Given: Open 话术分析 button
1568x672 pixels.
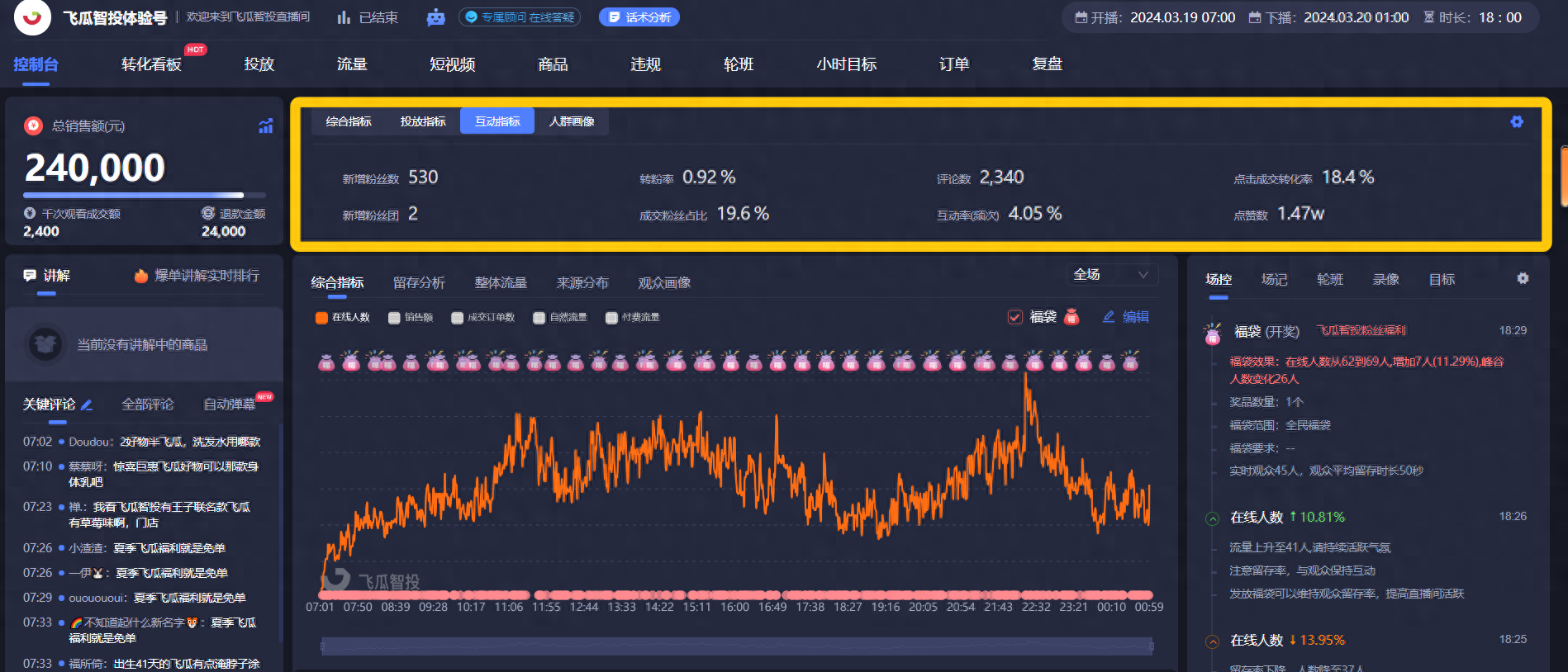Looking at the screenshot, I should tap(639, 17).
